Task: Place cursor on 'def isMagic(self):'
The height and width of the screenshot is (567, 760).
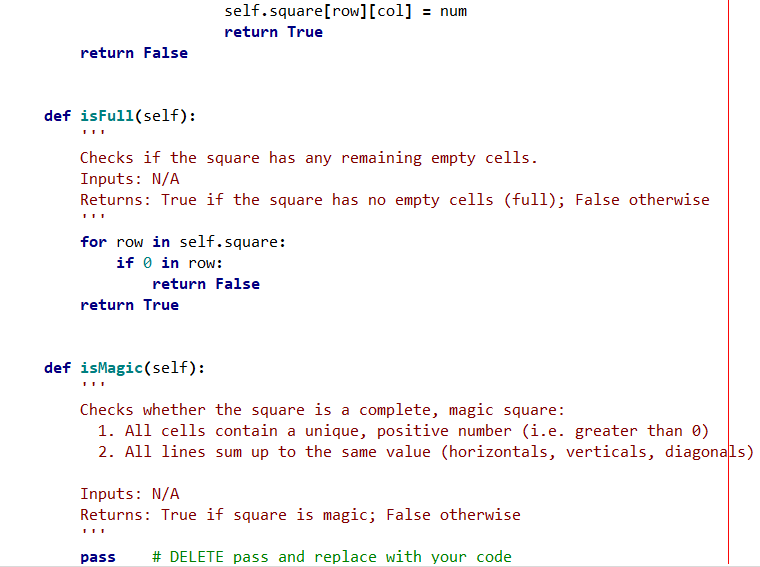Action: (x=124, y=368)
